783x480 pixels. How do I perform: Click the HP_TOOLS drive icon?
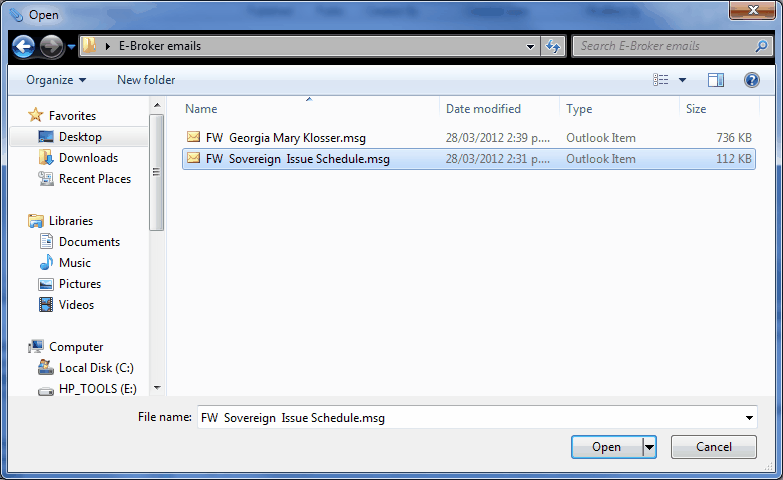(x=46, y=391)
